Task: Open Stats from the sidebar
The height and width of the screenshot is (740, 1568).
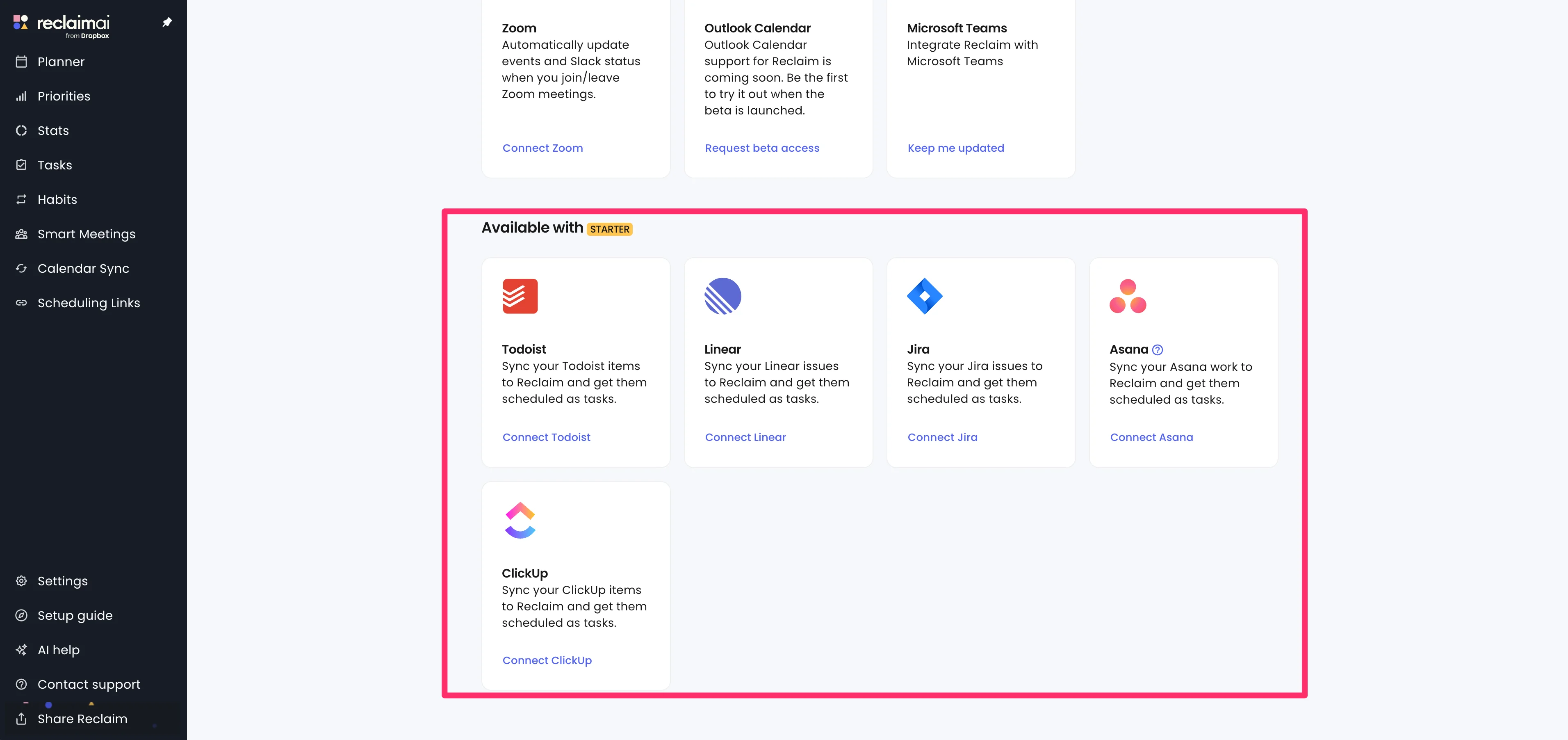Action: pos(53,131)
